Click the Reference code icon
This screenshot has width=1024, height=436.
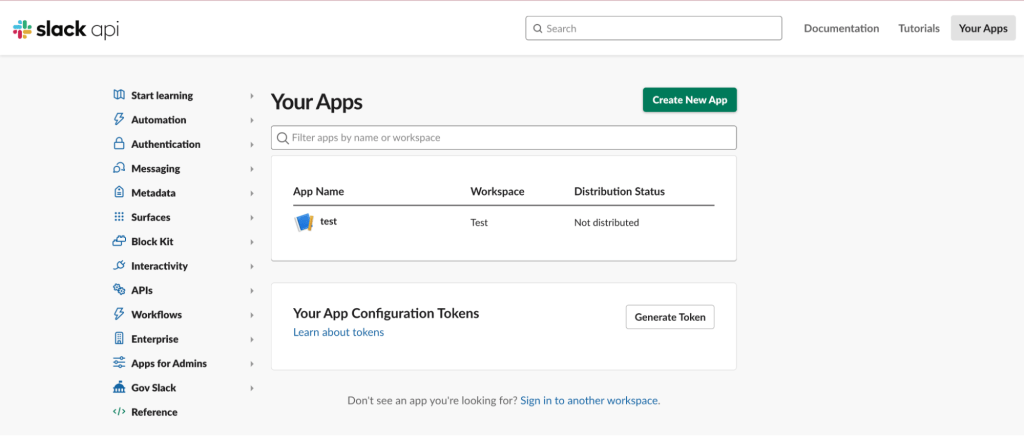coord(119,412)
